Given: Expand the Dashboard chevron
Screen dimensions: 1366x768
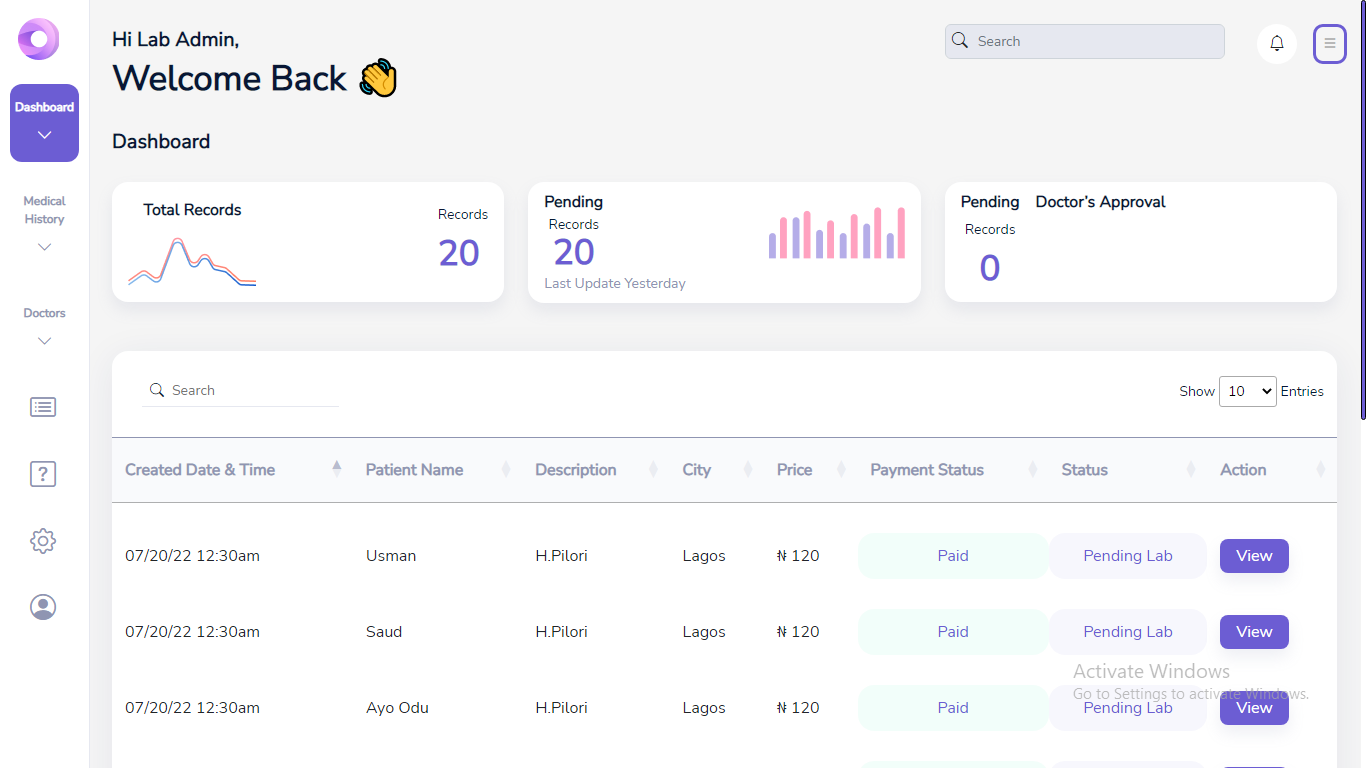Looking at the screenshot, I should (44, 135).
